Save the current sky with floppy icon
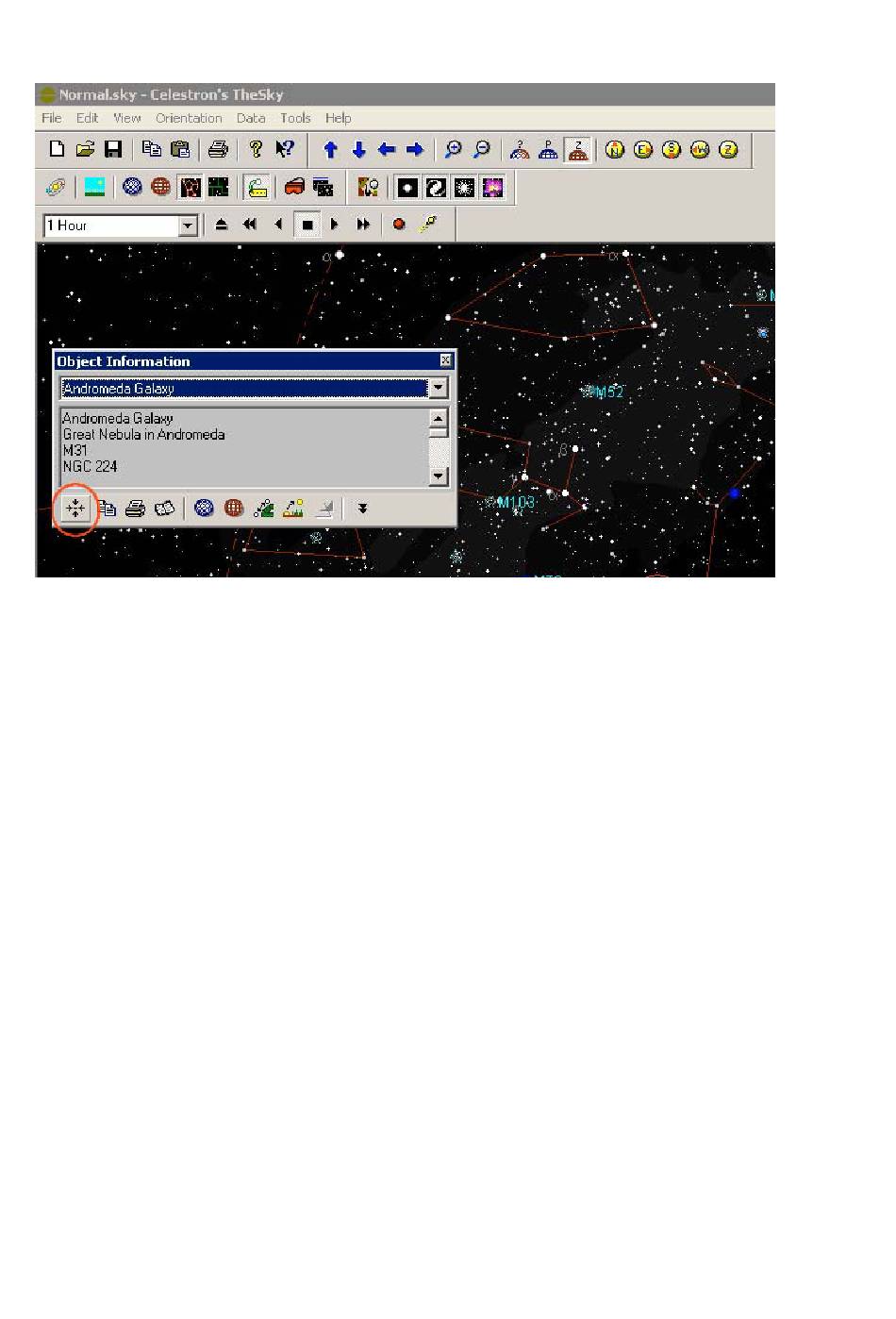896x1319 pixels. (113, 149)
